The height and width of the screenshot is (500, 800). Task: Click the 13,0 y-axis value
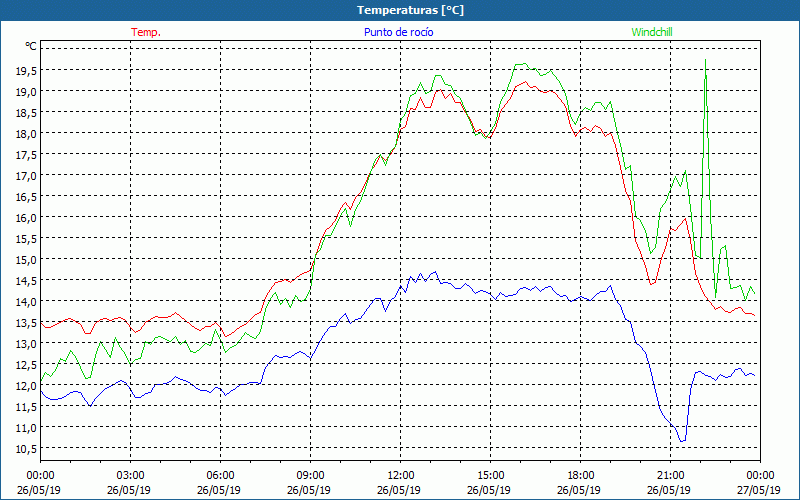click(x=26, y=344)
